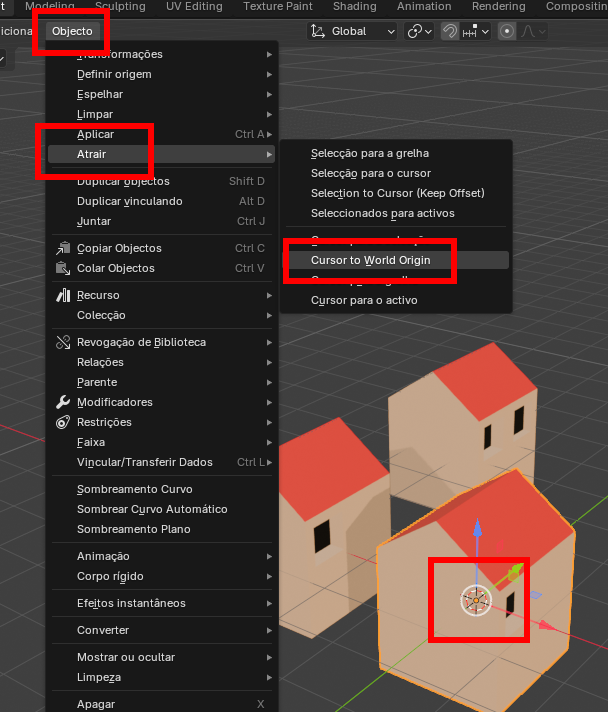
Task: Open Converter submenu
Action: 161,630
